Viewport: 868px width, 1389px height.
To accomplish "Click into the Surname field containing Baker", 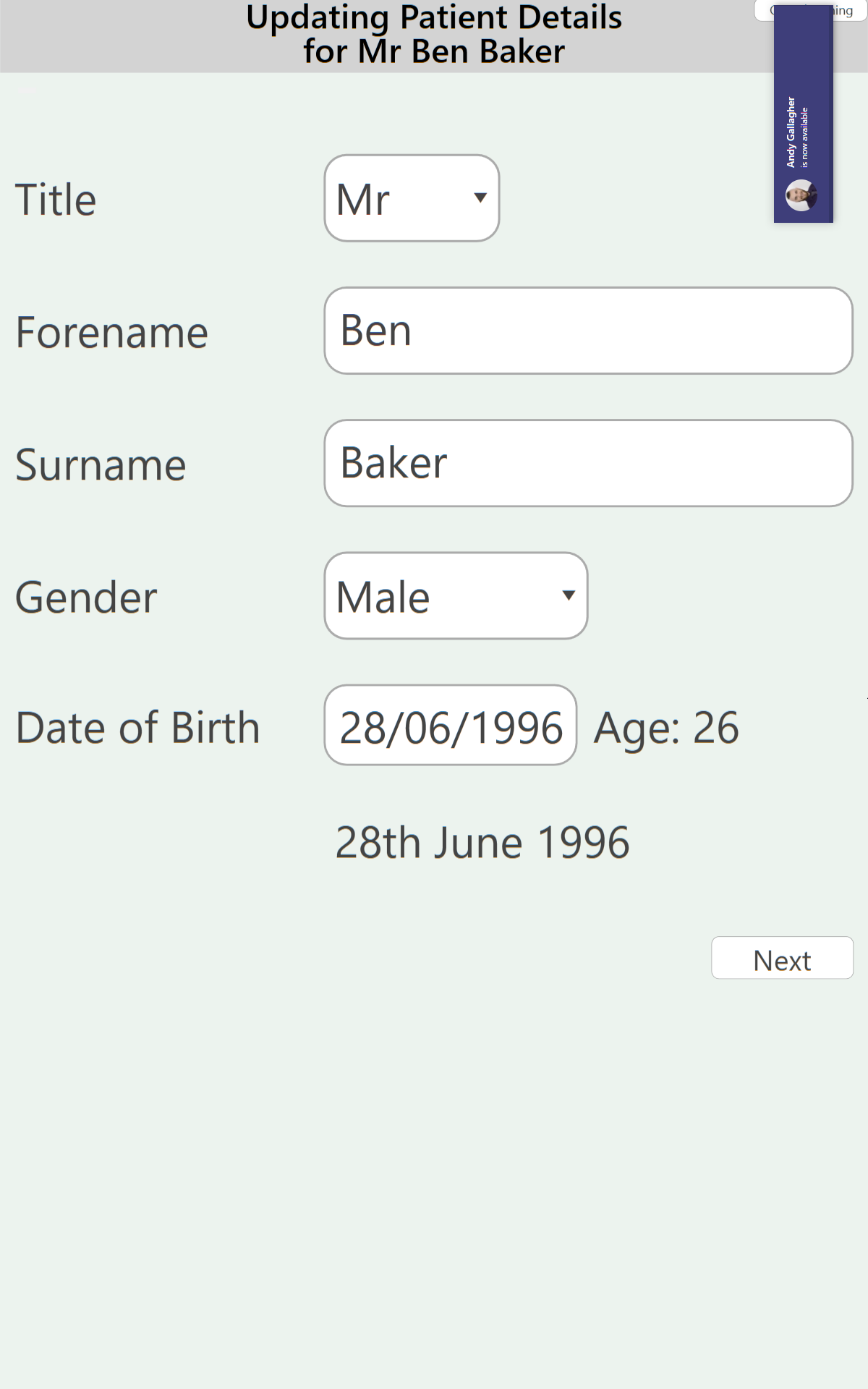I will 588,463.
